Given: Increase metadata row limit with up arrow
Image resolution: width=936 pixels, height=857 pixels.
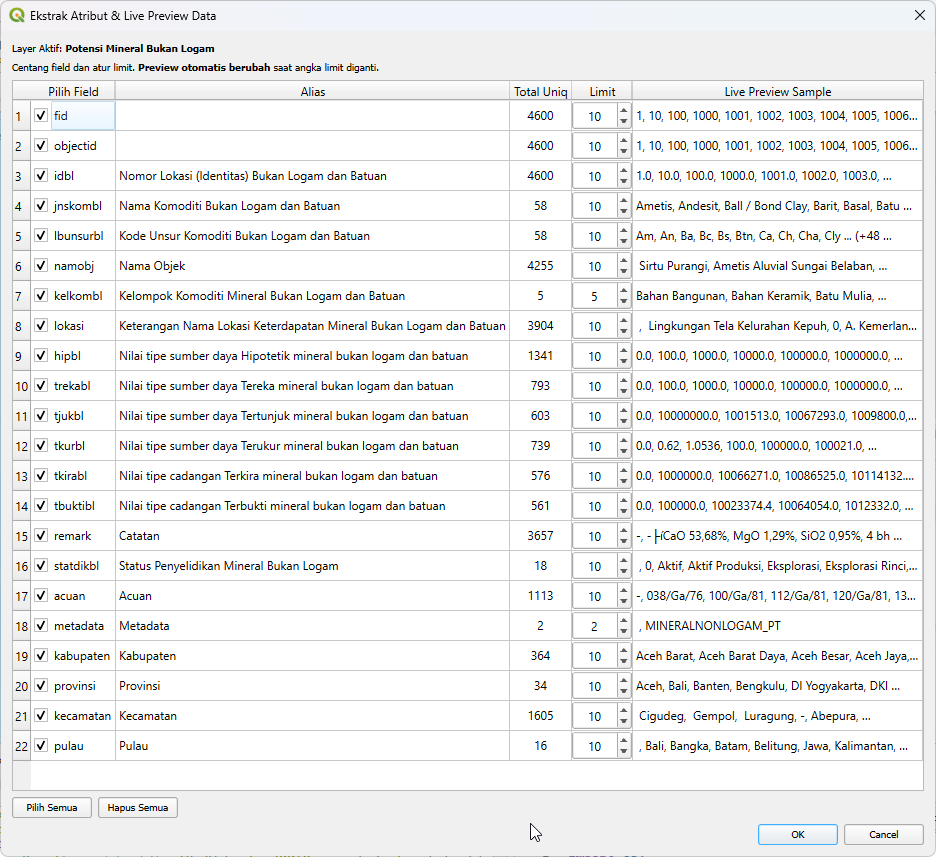Looking at the screenshot, I should coord(624,621).
